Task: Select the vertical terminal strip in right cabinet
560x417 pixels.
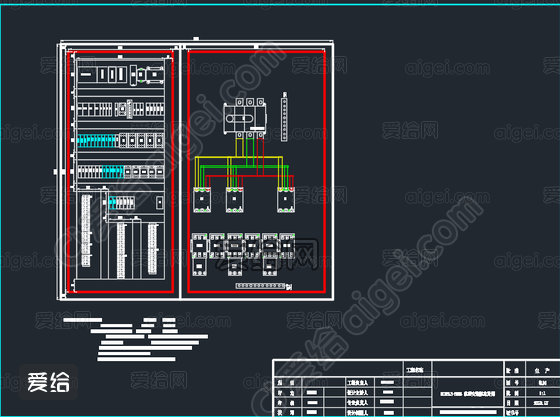Action: (x=284, y=117)
